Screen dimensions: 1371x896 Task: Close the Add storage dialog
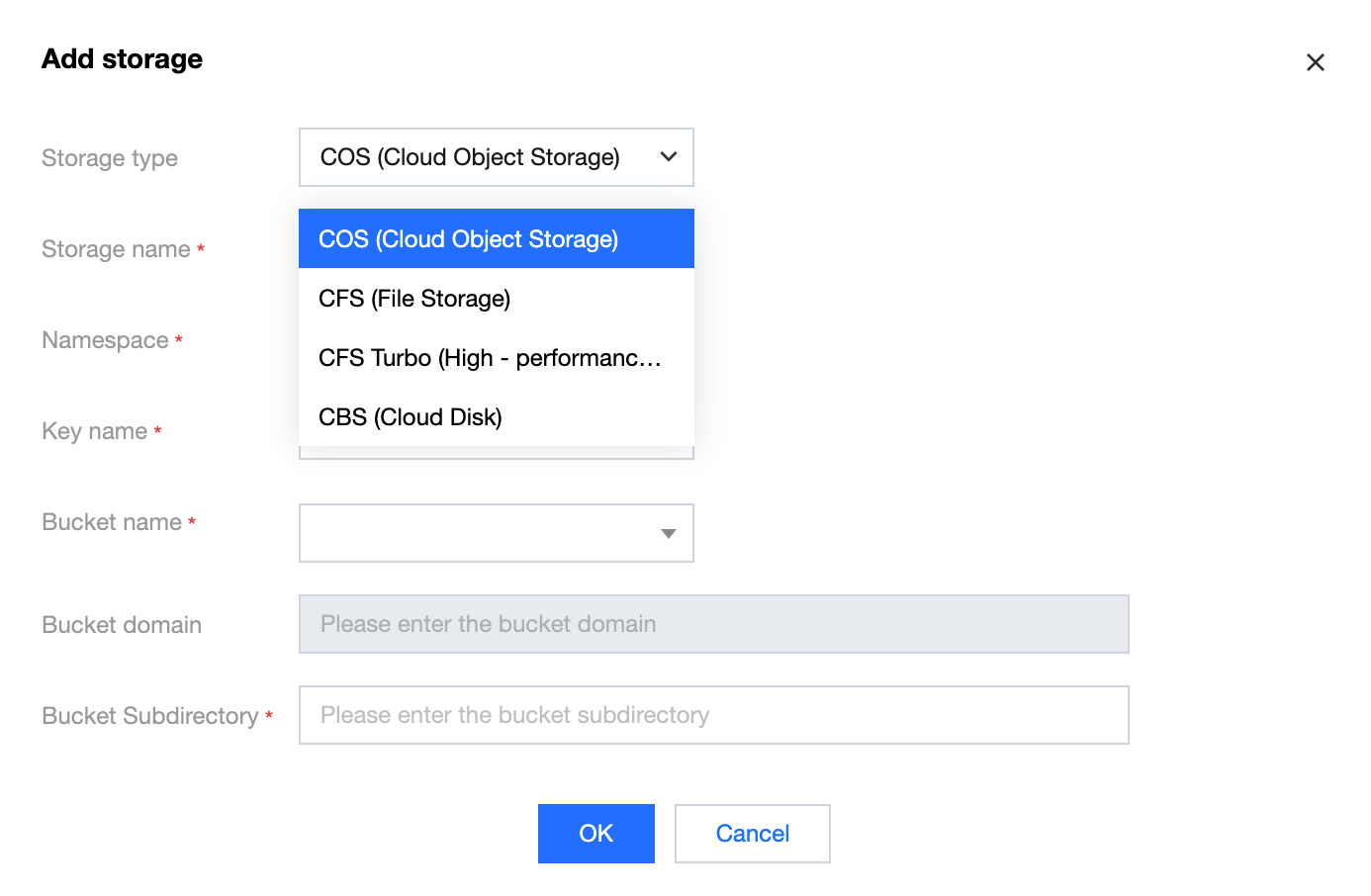click(1315, 62)
